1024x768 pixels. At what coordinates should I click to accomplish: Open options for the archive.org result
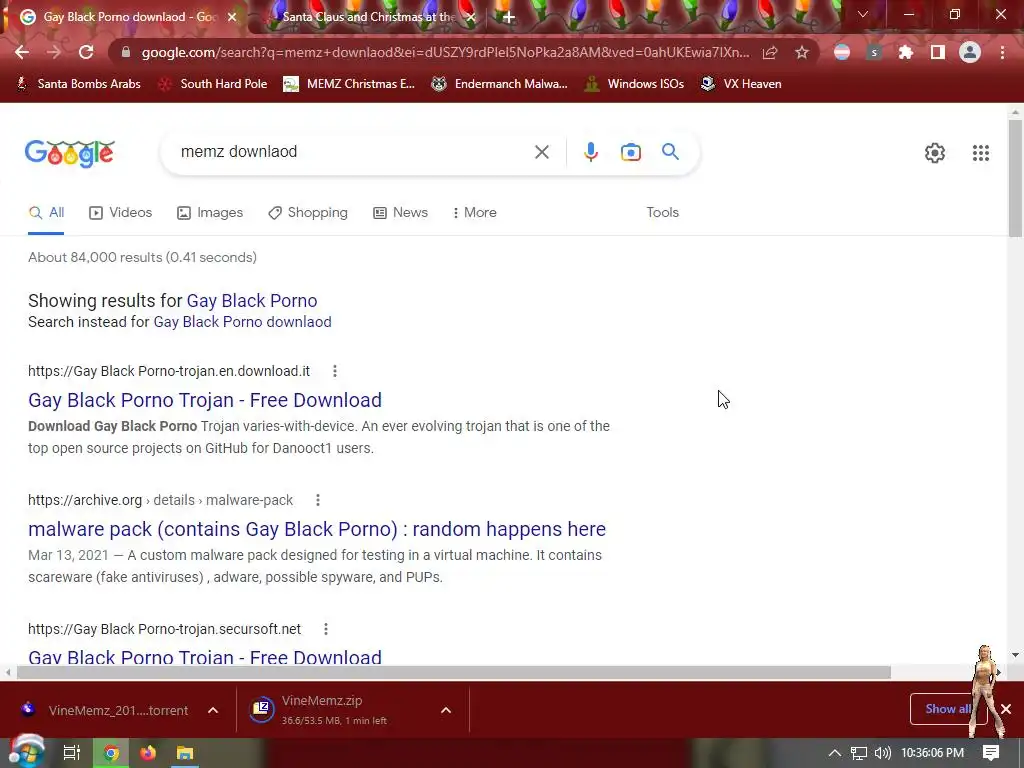pos(318,500)
